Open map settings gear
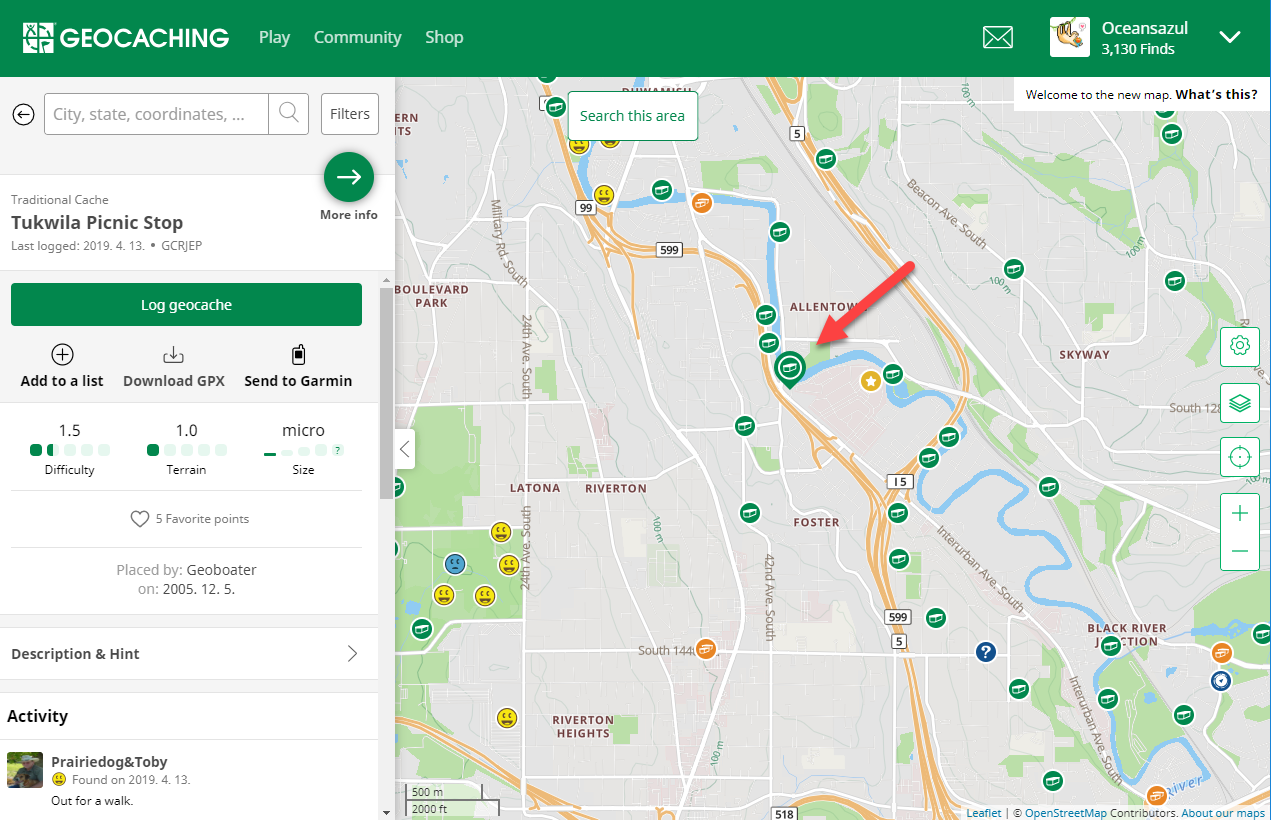Screen dimensions: 1271x820 click(x=1240, y=346)
